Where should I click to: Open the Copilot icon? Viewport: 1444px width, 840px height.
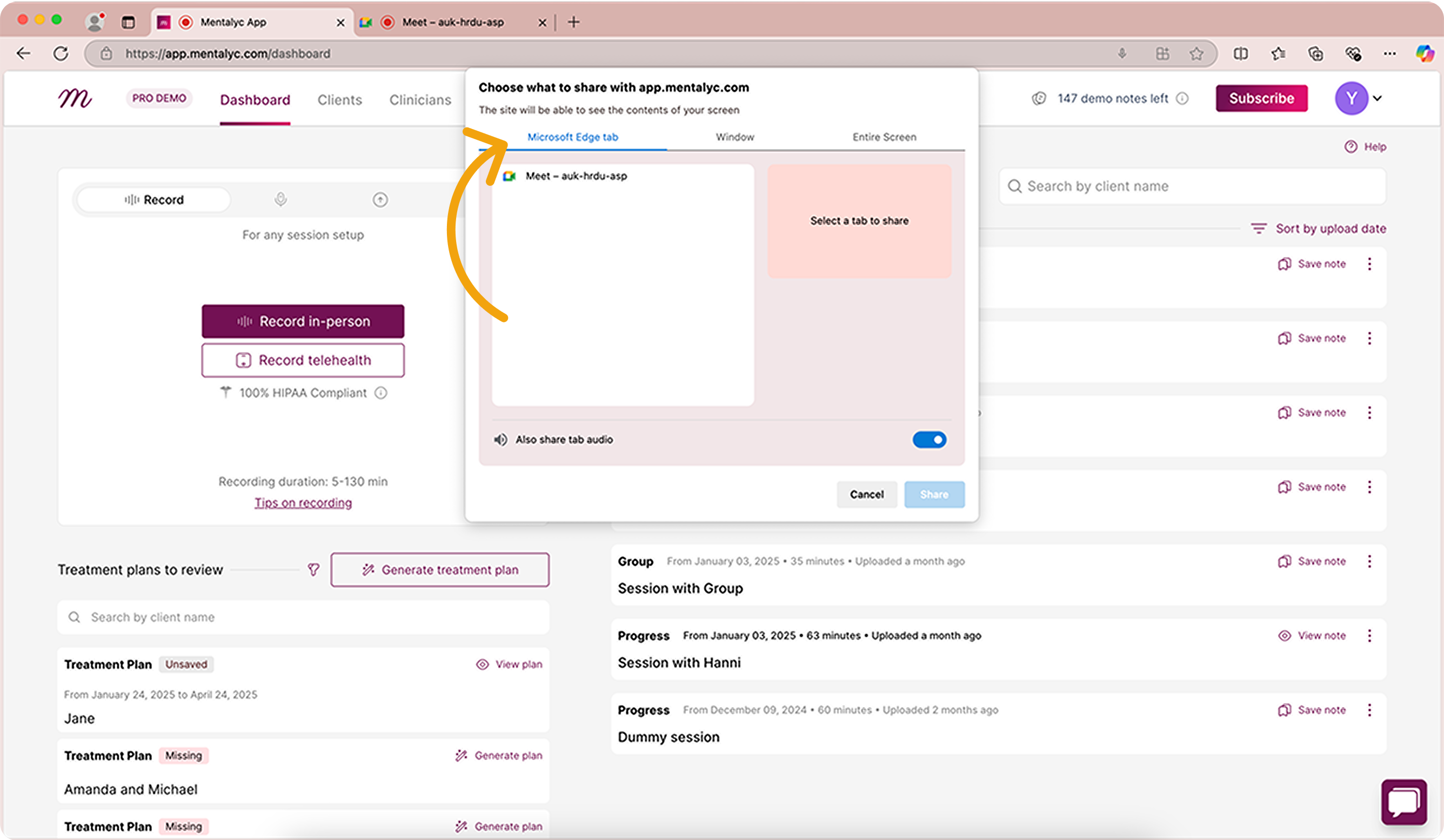tap(1425, 54)
